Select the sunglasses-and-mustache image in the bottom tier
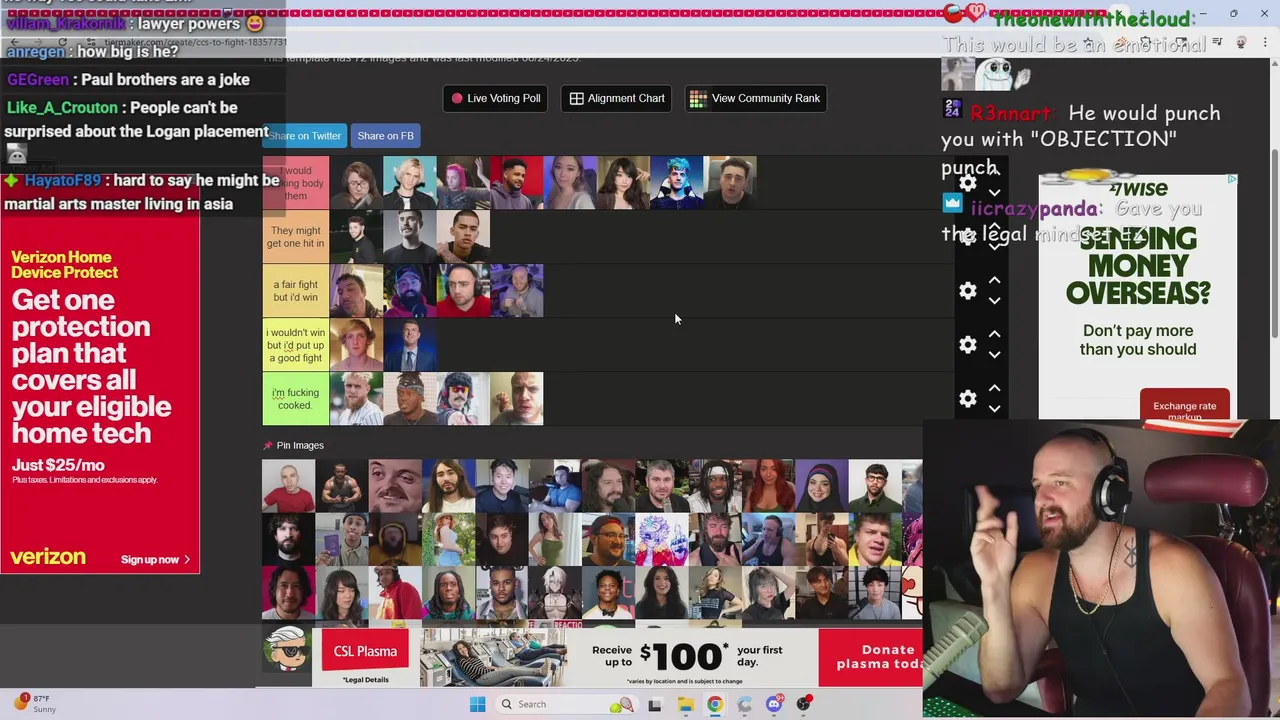This screenshot has height=720, width=1280. (x=463, y=399)
